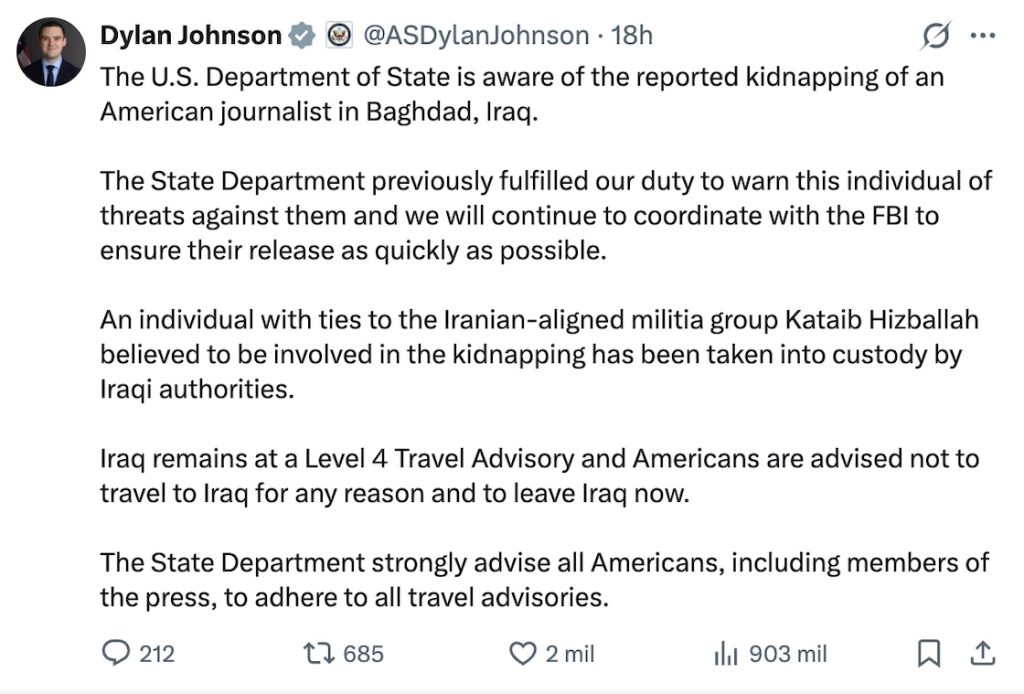Visit the @ASDylanJohnson profile handle
Screen dimensions: 1024x694
tap(477, 33)
